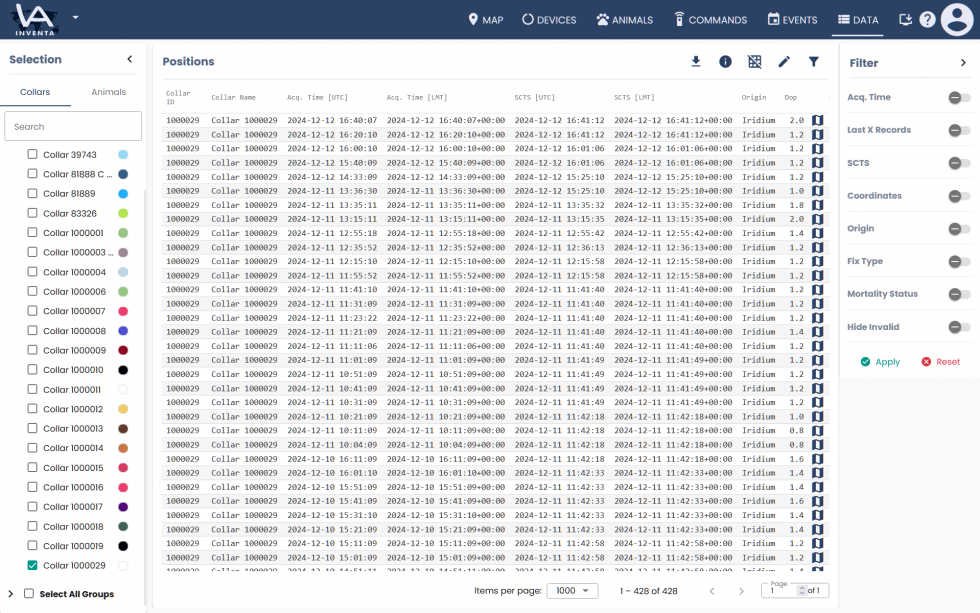Collapse the Selection panel
This screenshot has height=613, width=980.
[x=129, y=60]
